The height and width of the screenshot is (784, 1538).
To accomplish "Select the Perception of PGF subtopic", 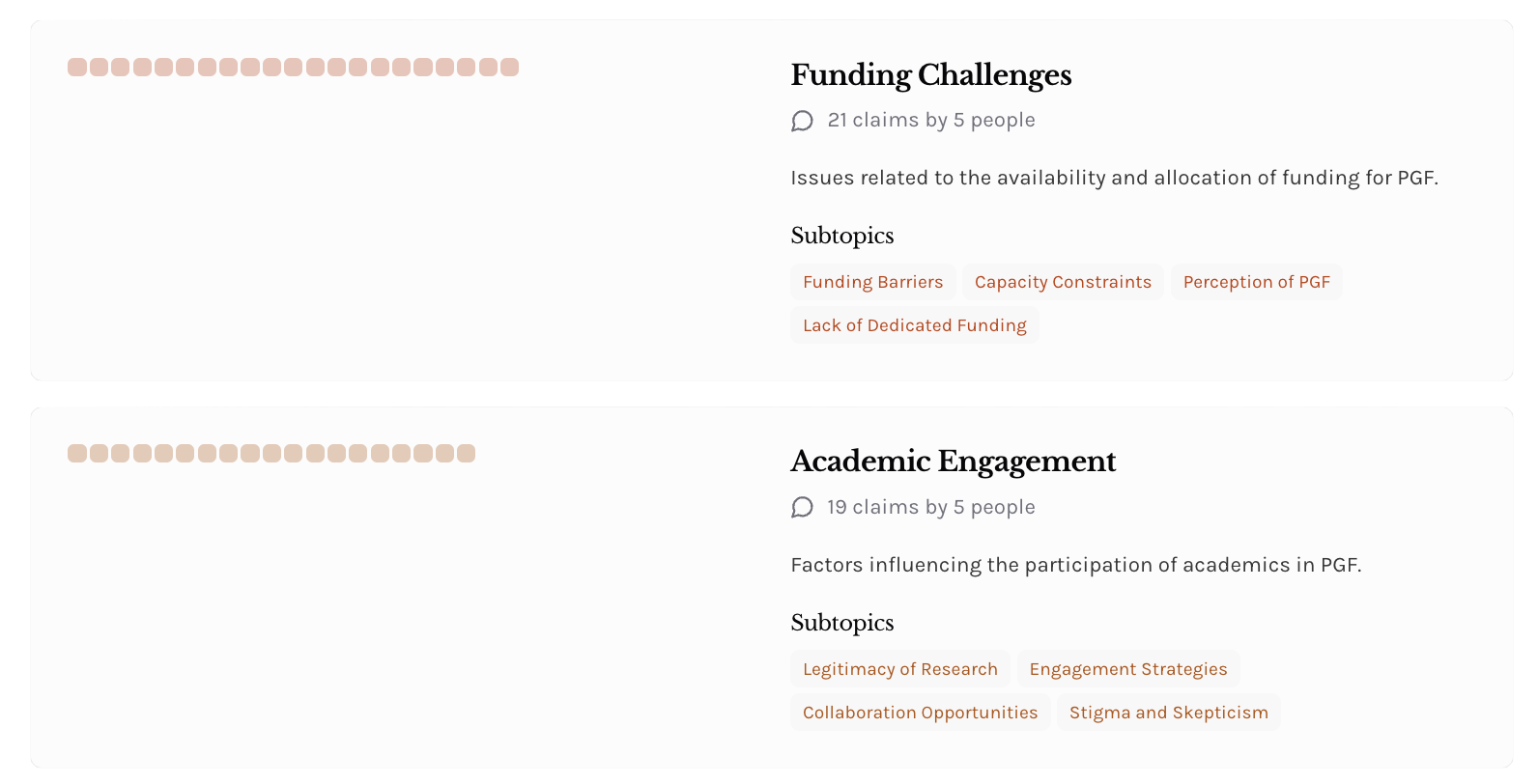I will coord(1257,282).
